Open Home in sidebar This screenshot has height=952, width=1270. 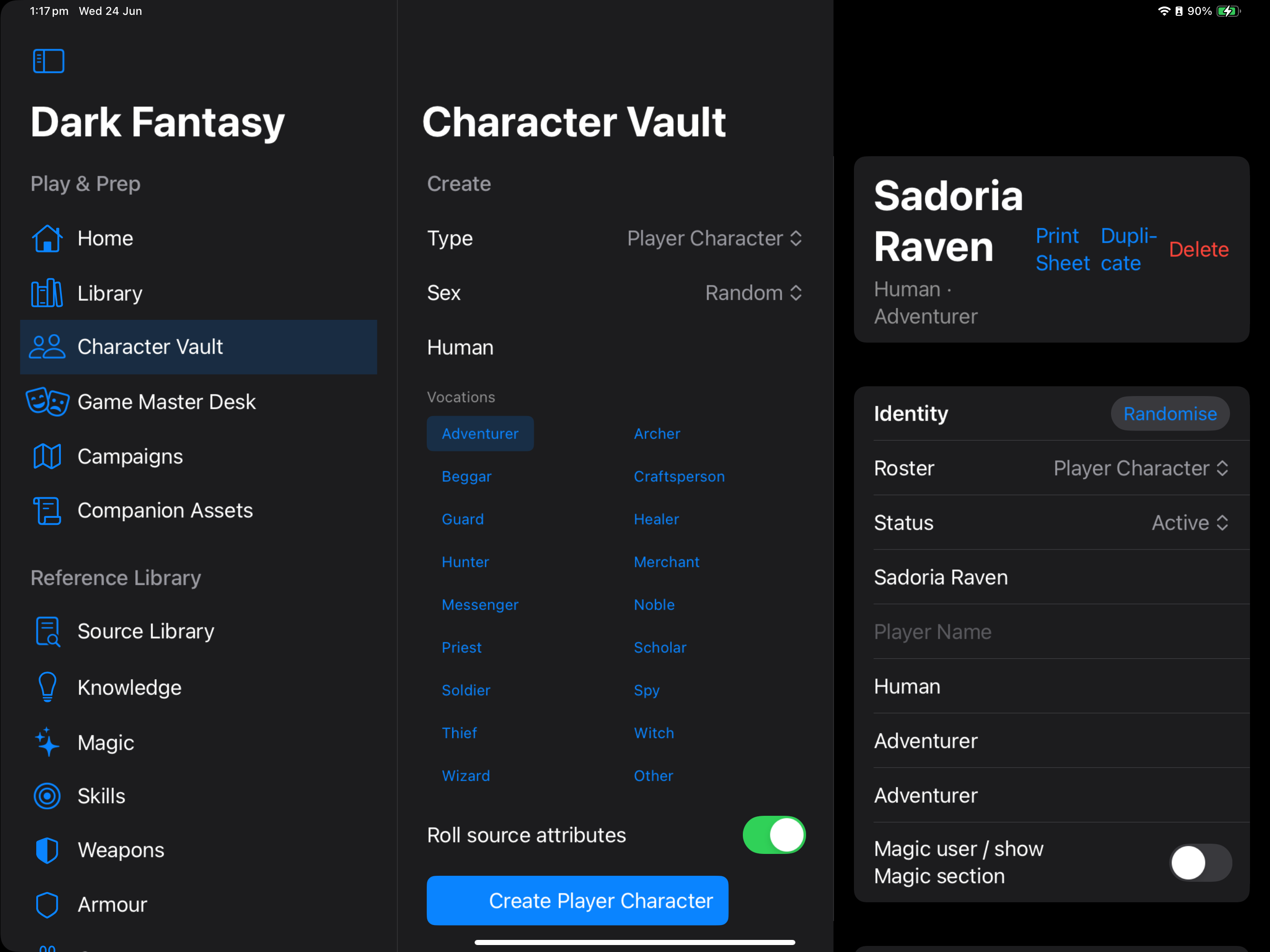point(198,238)
